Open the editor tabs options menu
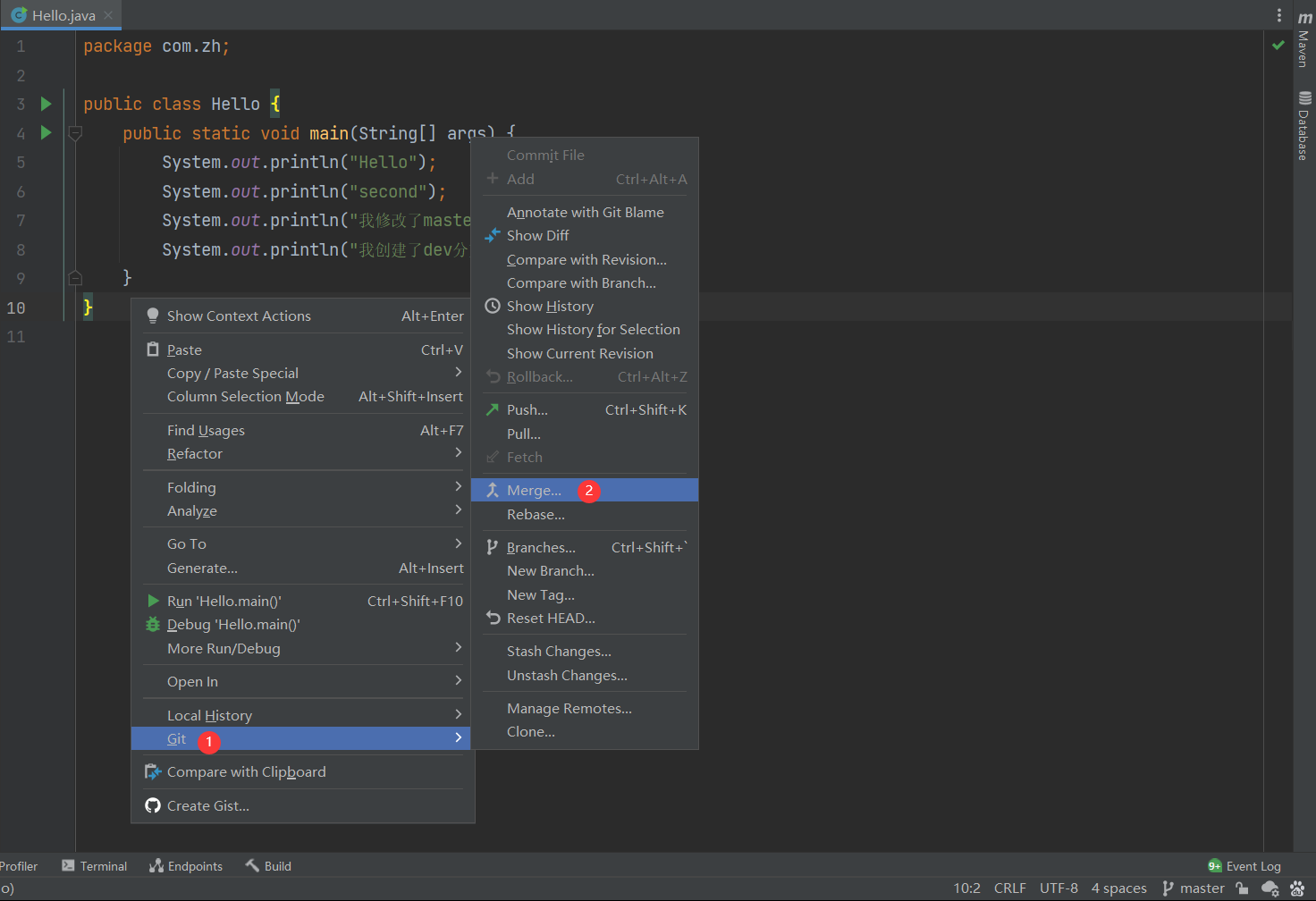Viewport: 1316px width, 901px height. (x=1279, y=15)
